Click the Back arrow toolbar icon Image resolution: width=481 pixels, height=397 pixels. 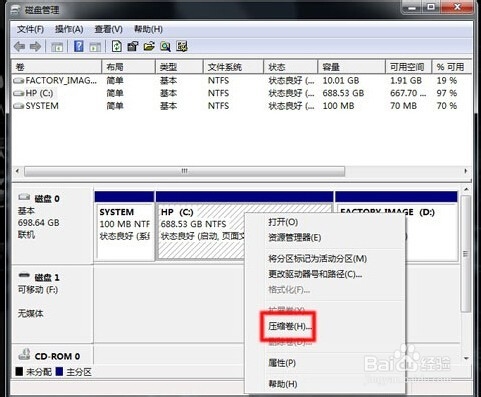coord(19,47)
